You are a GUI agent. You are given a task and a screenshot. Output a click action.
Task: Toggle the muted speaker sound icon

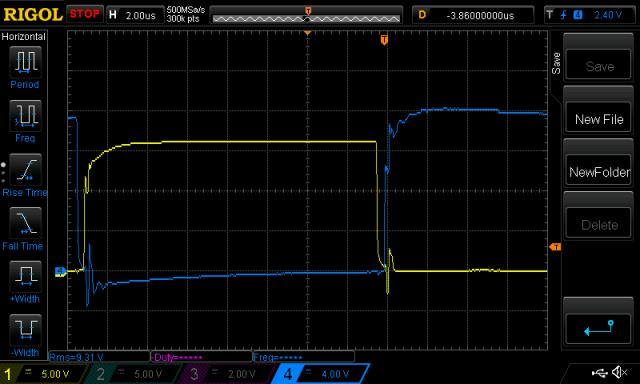(620, 372)
